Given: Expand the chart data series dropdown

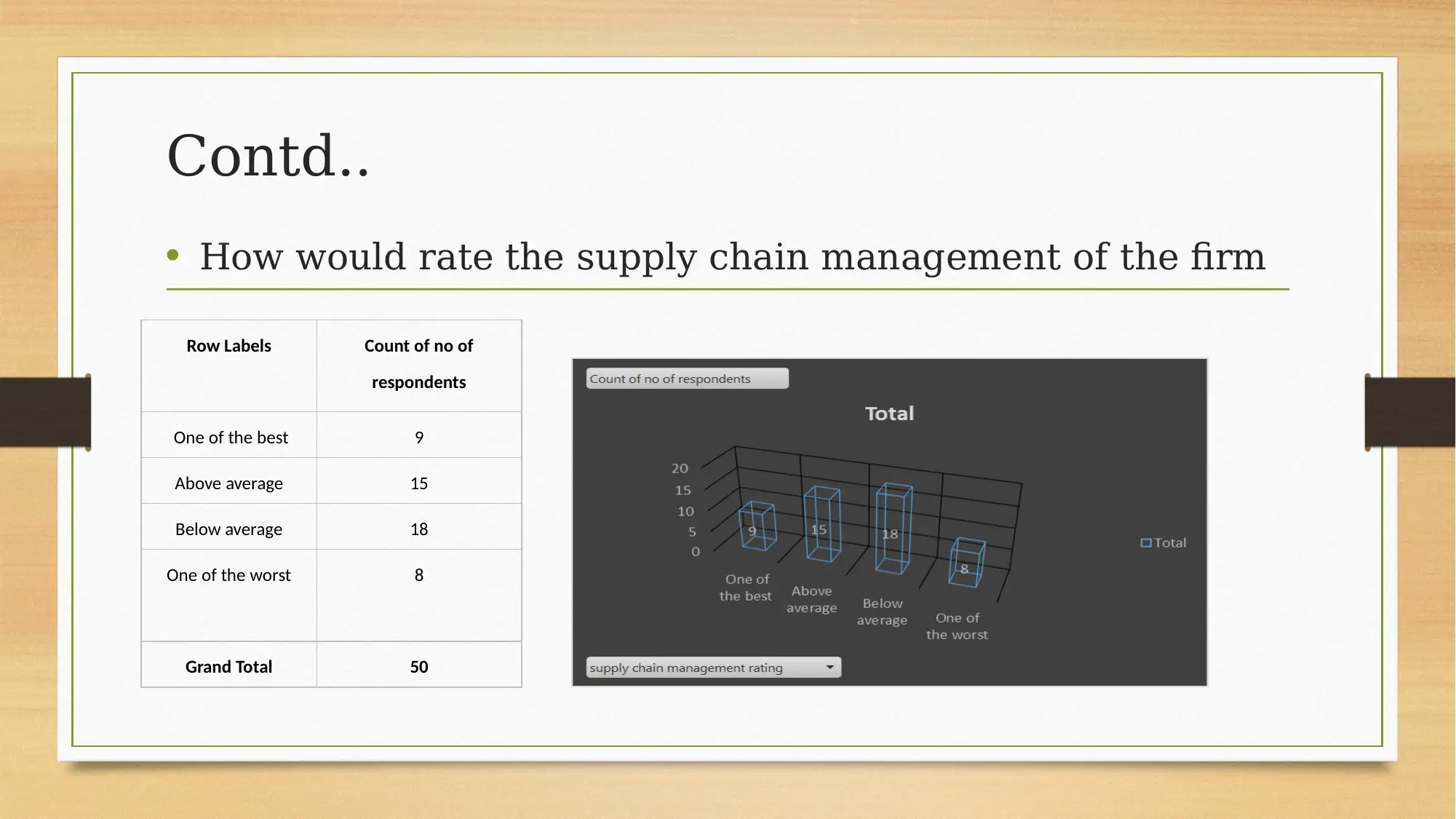Looking at the screenshot, I should (830, 668).
